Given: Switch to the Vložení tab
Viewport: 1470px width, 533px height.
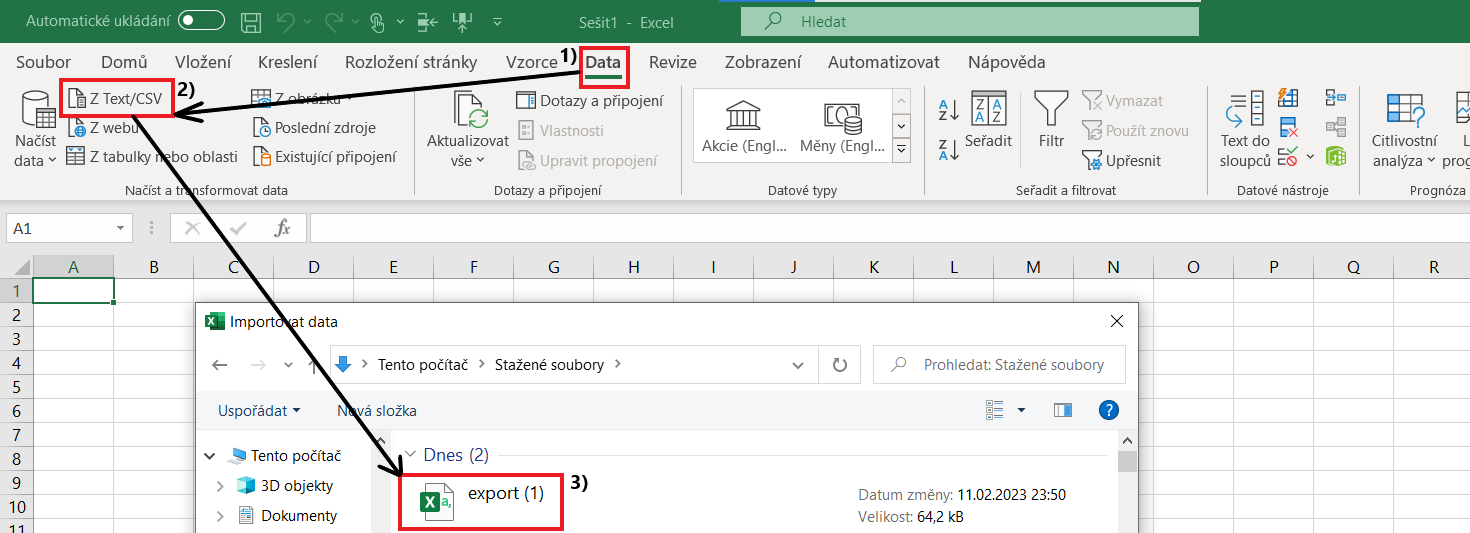Looking at the screenshot, I should coord(203,62).
